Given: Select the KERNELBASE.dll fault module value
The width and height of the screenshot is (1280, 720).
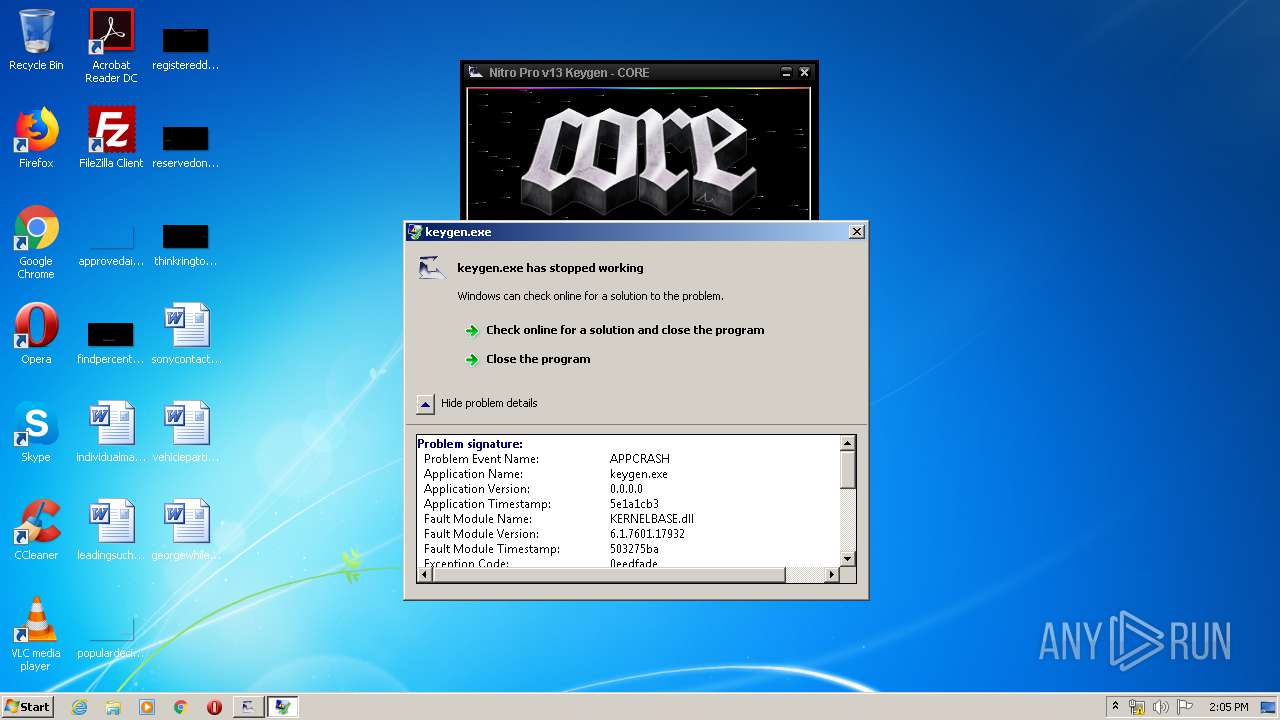Looking at the screenshot, I should [652, 519].
